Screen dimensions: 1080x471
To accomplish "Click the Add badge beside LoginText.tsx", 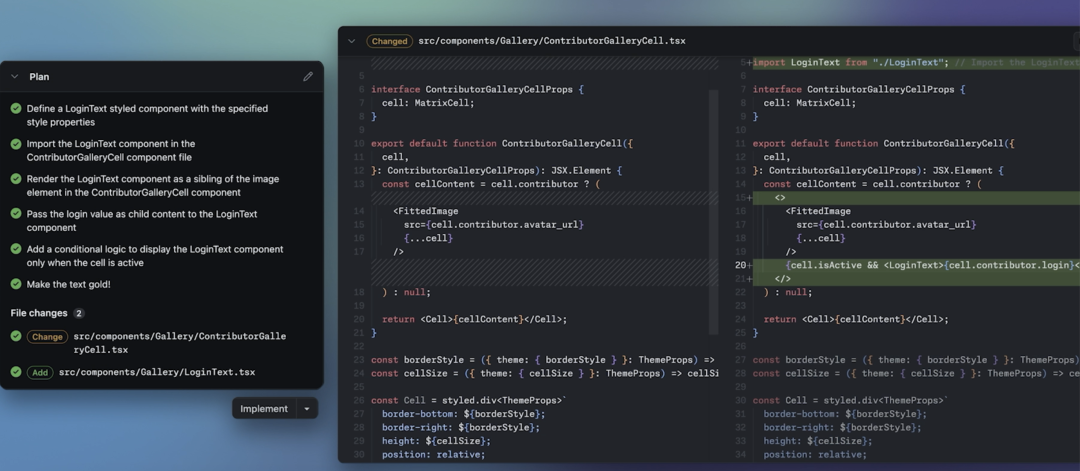I will (x=40, y=373).
